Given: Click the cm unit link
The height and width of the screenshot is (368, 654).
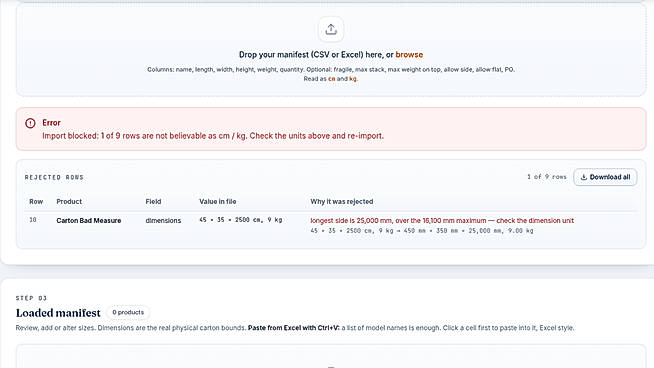Looking at the screenshot, I should [332, 78].
